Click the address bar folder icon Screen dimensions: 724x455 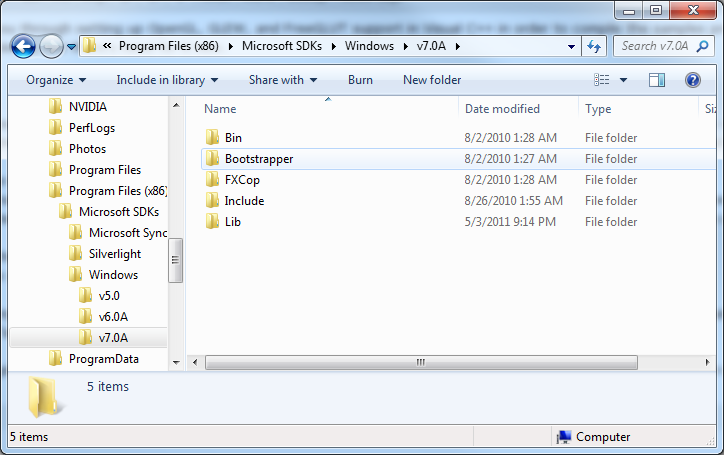90,46
